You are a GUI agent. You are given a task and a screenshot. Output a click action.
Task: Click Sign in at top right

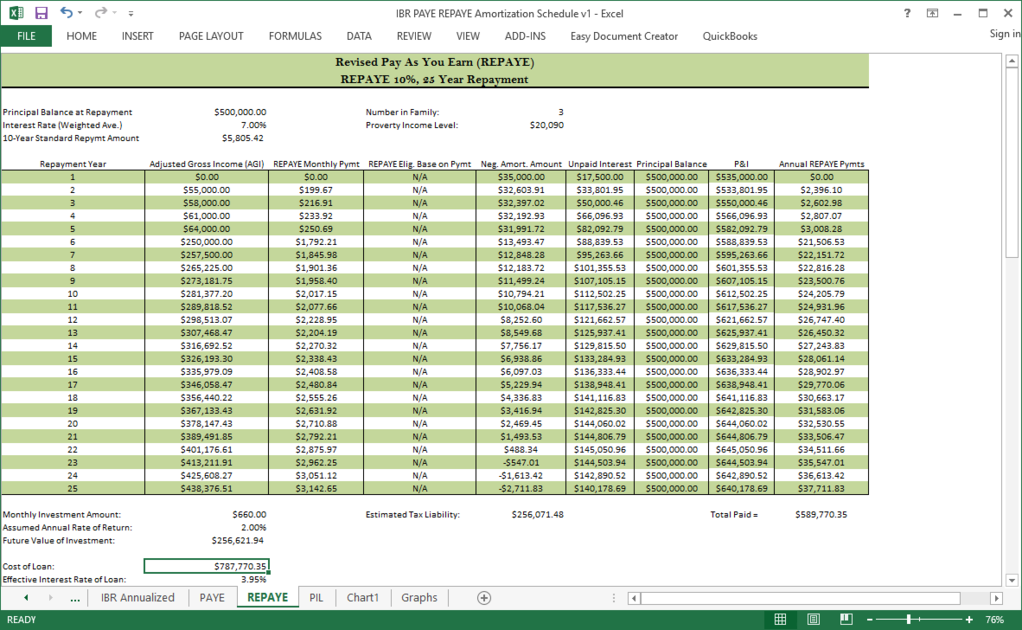[1004, 34]
